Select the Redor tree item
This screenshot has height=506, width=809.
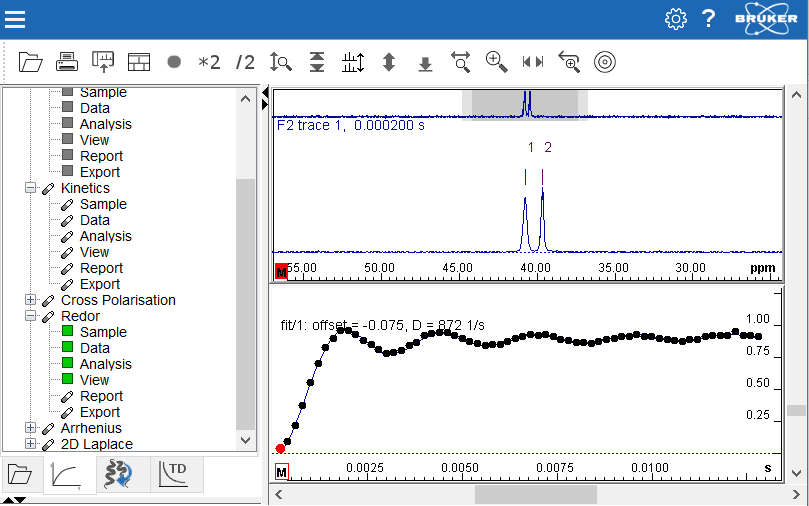click(x=80, y=316)
